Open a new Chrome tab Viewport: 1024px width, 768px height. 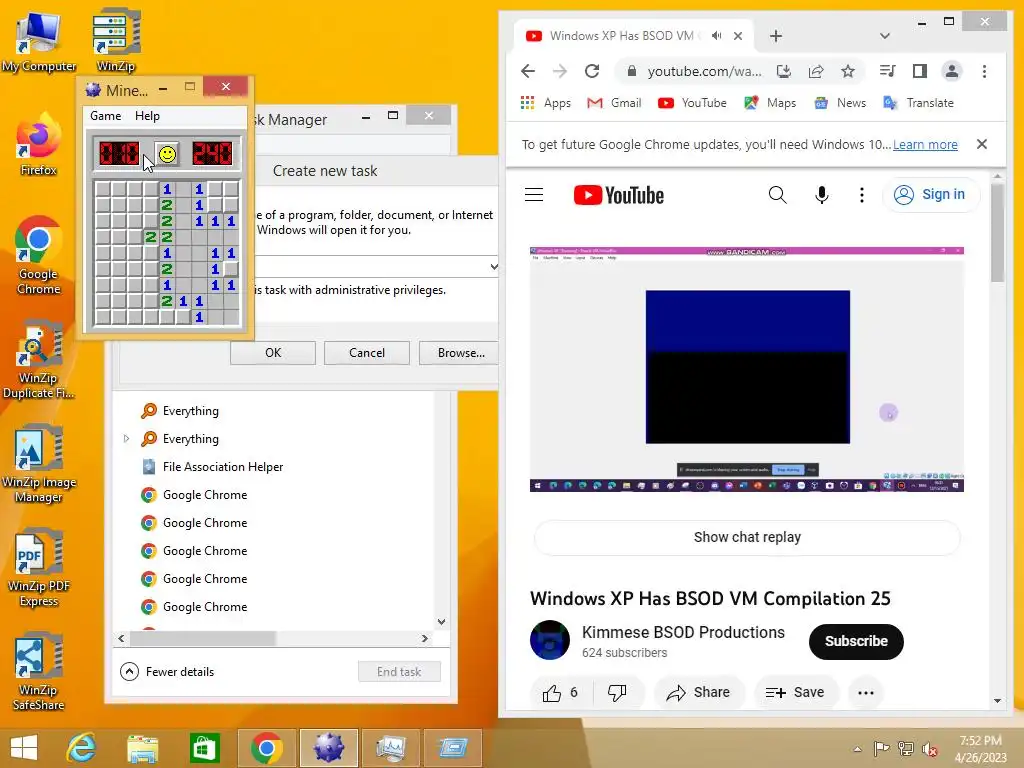click(x=776, y=36)
